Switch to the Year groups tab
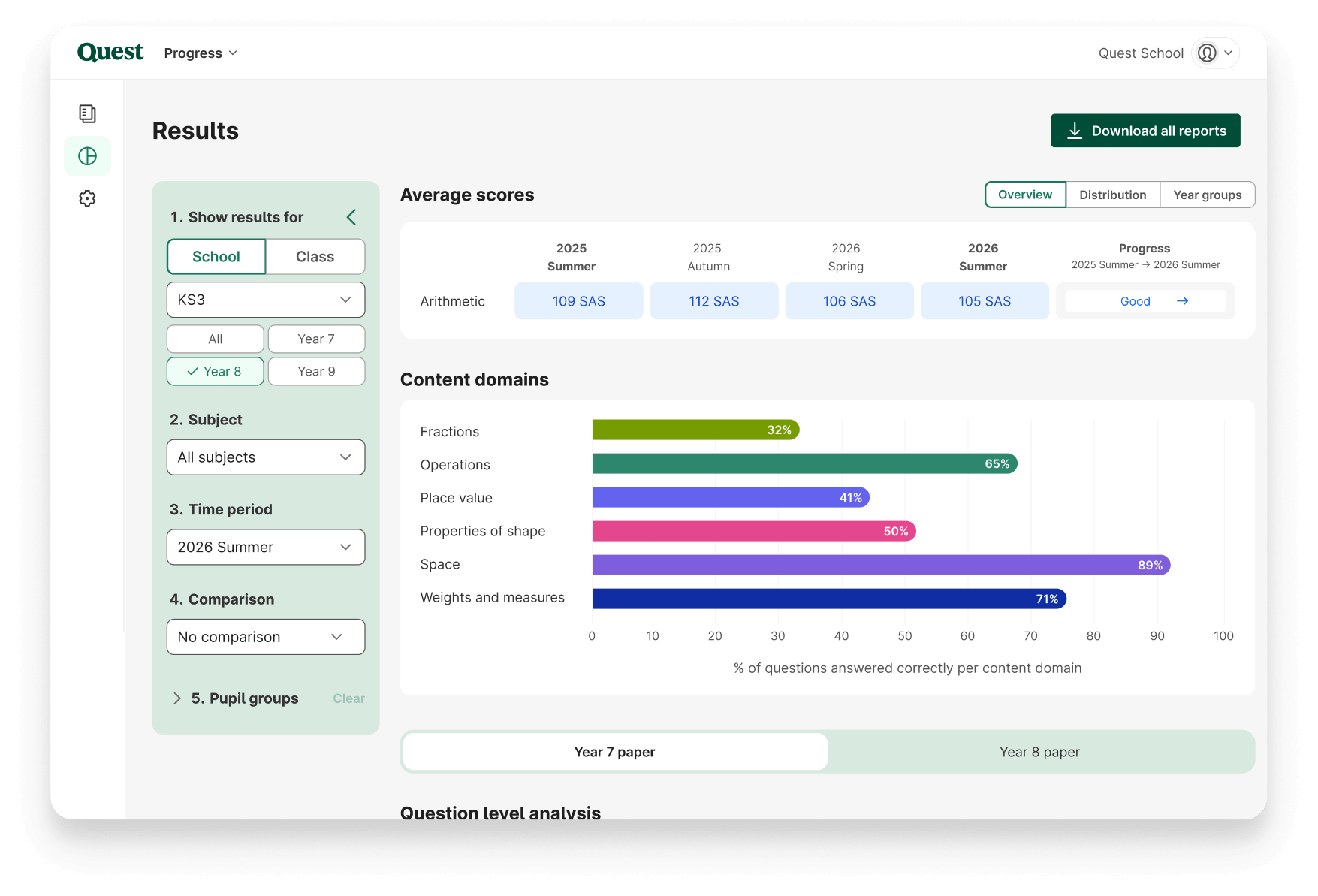 (x=1208, y=195)
